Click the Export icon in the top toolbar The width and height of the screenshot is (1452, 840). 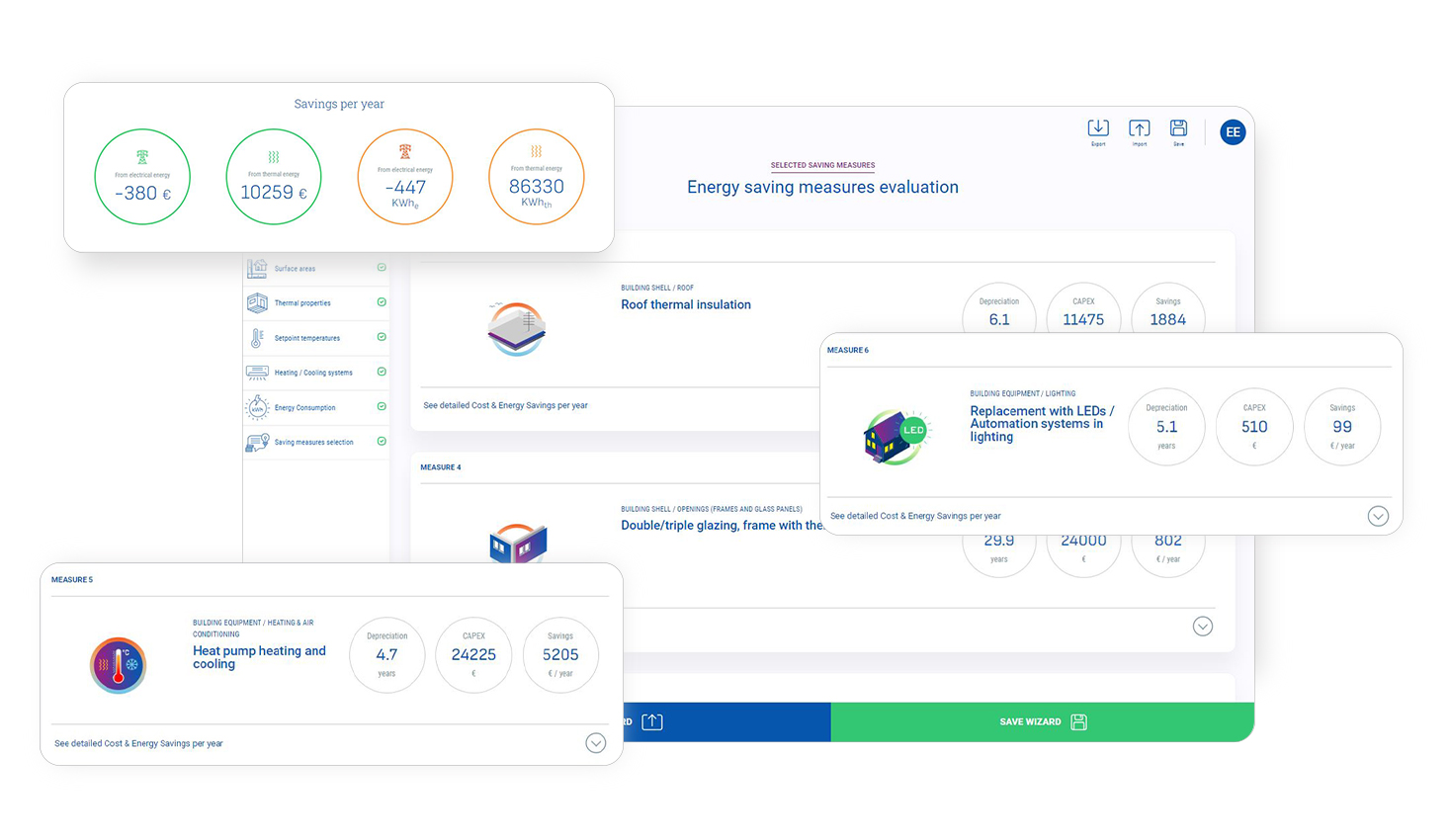[x=1098, y=128]
